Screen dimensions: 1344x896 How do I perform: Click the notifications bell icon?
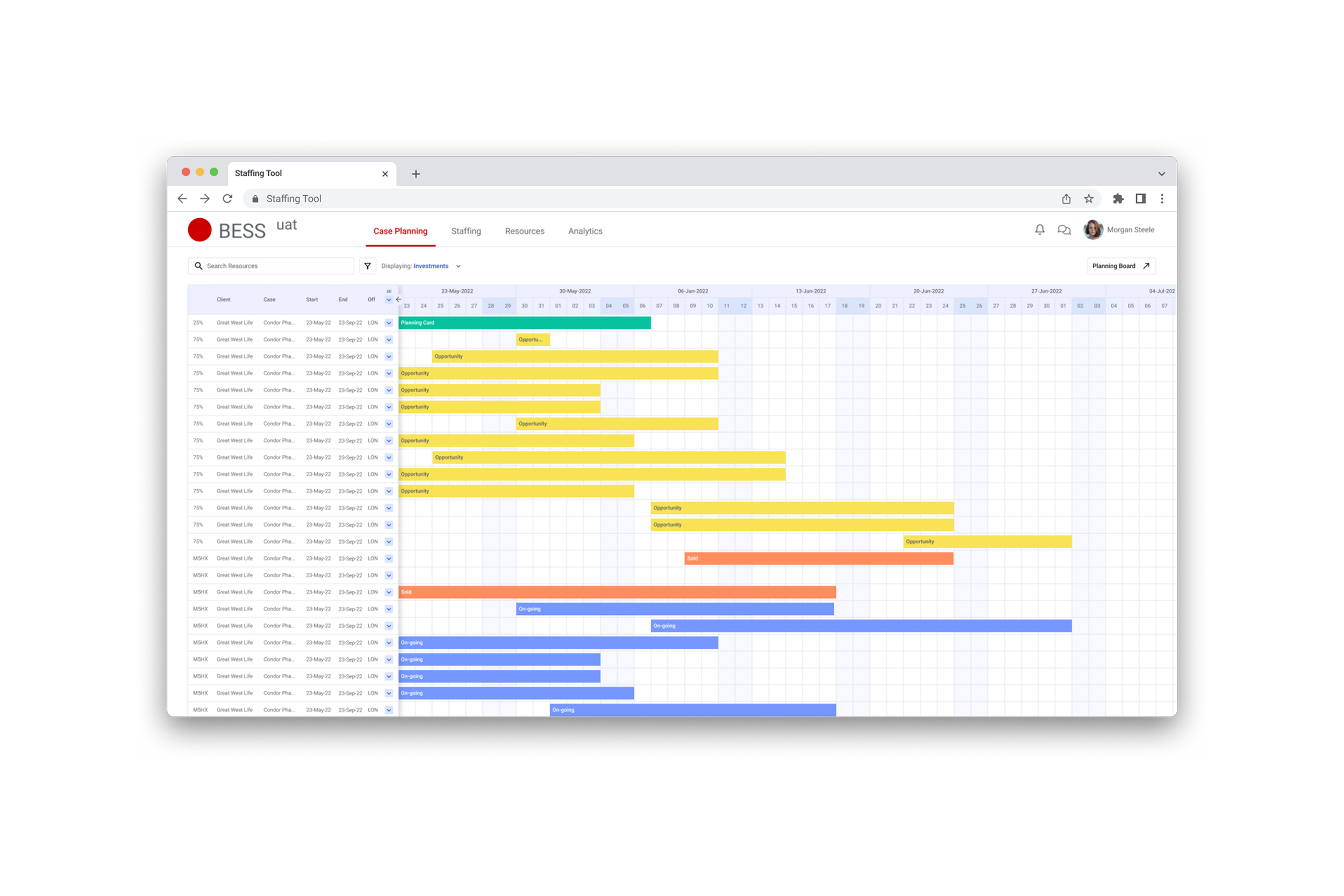(1039, 230)
